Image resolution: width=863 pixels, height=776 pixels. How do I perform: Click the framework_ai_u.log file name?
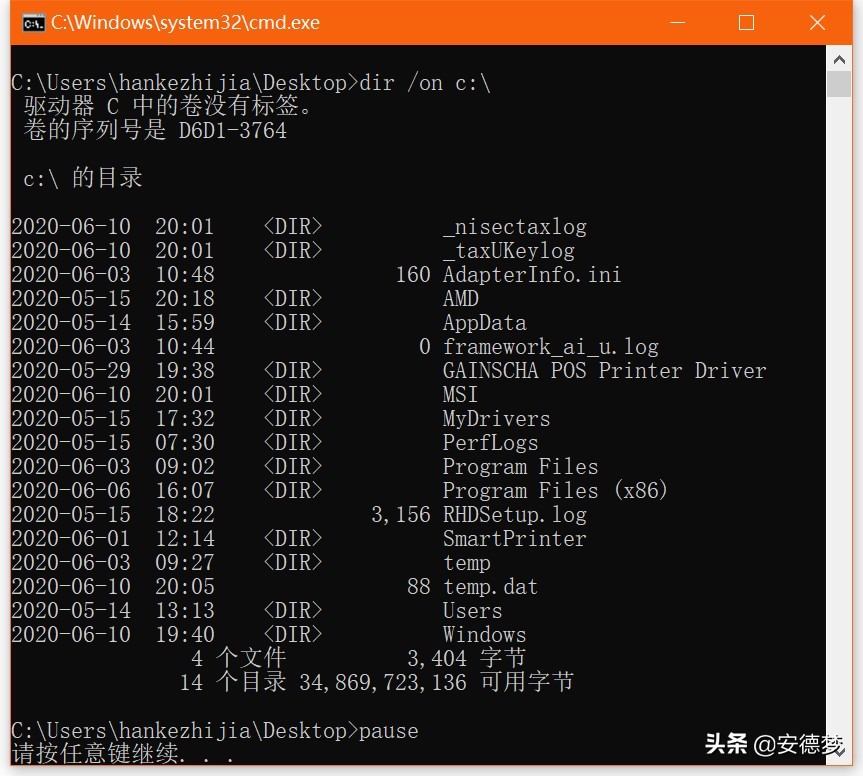[x=551, y=347]
